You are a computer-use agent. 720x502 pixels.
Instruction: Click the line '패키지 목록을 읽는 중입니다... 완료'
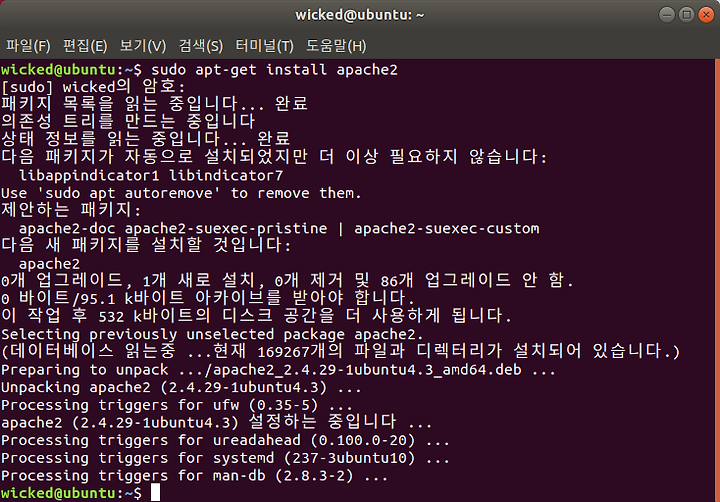[154, 104]
